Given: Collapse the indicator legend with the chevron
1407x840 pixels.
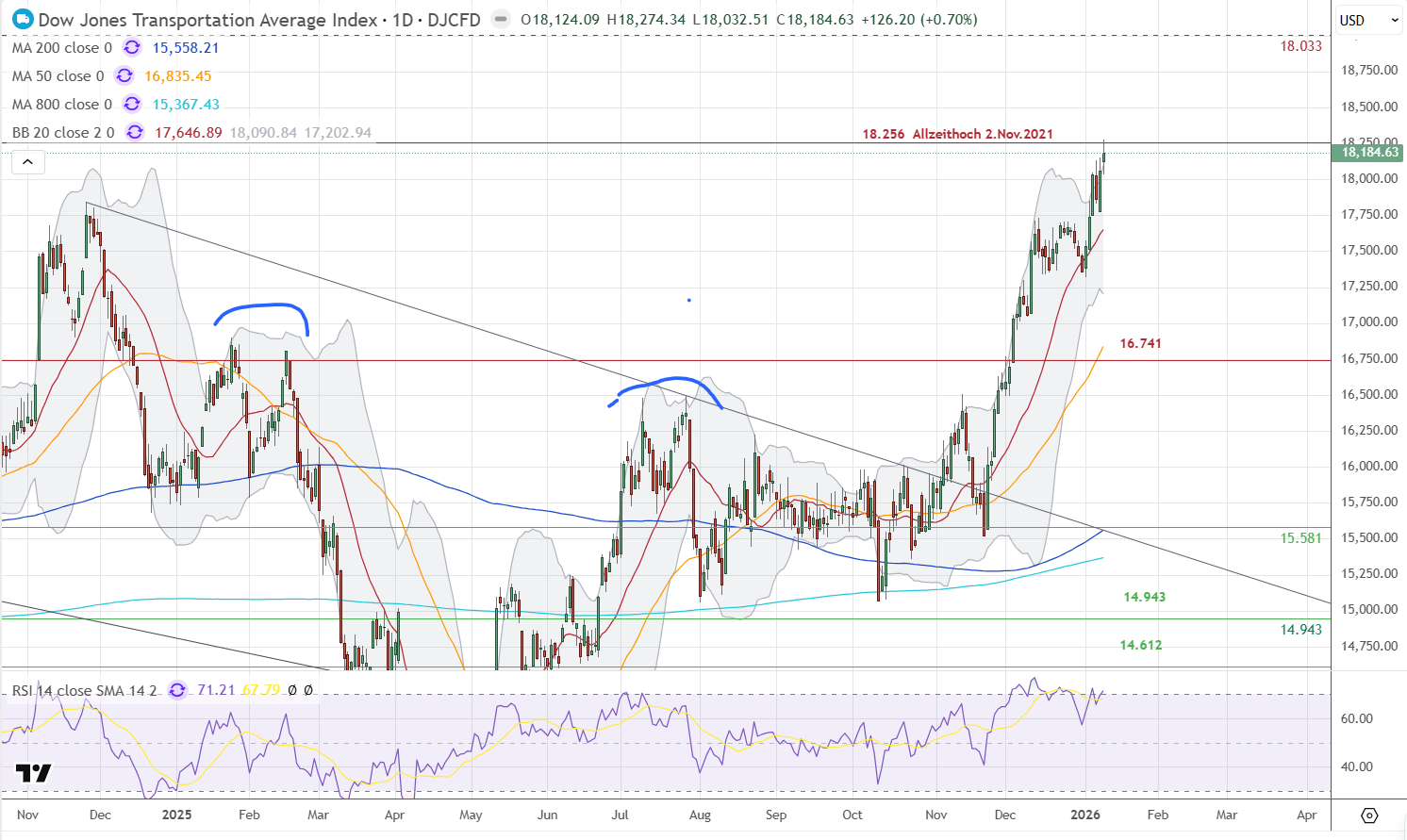Looking at the screenshot, I should pyautogui.click(x=27, y=162).
